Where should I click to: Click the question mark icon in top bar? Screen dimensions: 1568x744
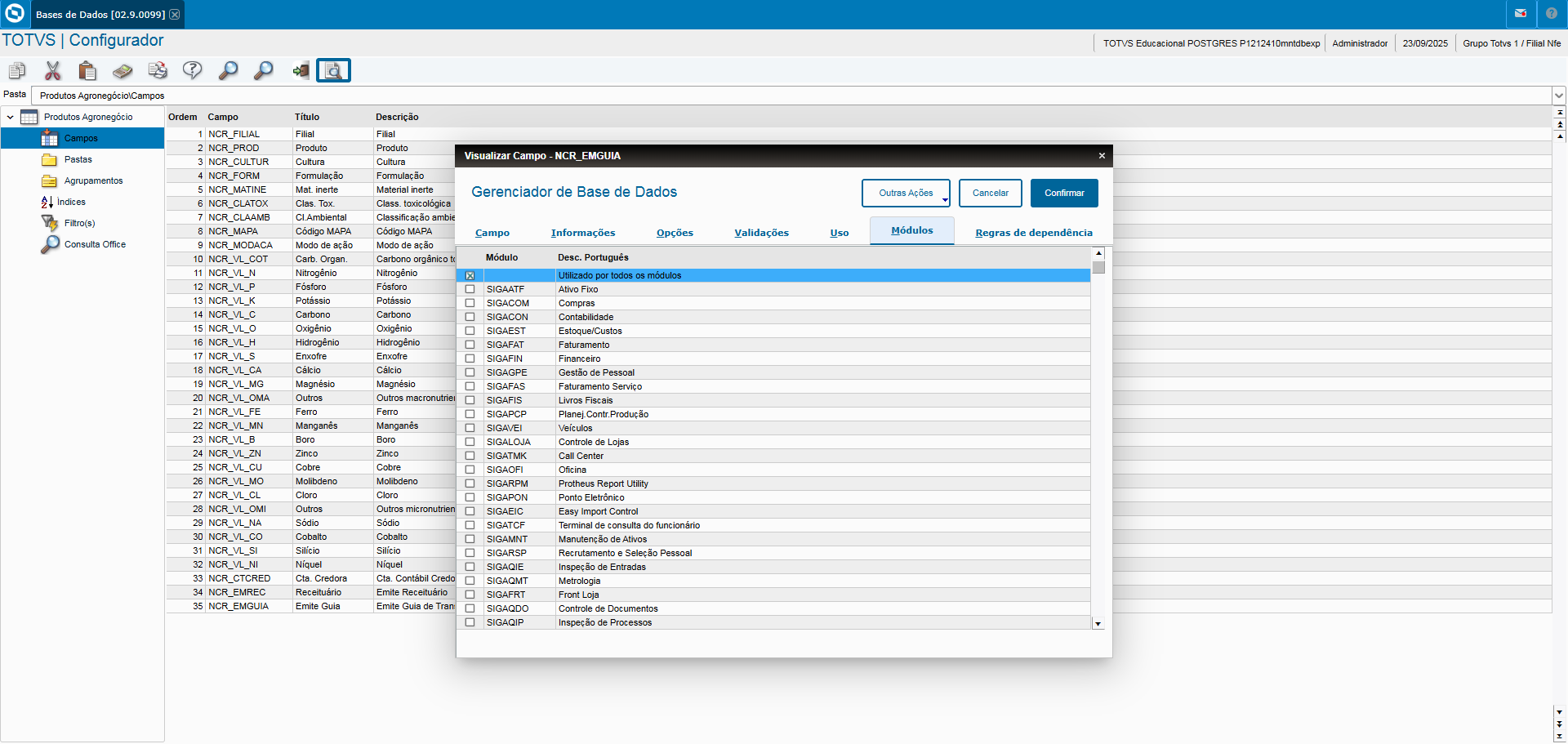click(x=1552, y=14)
